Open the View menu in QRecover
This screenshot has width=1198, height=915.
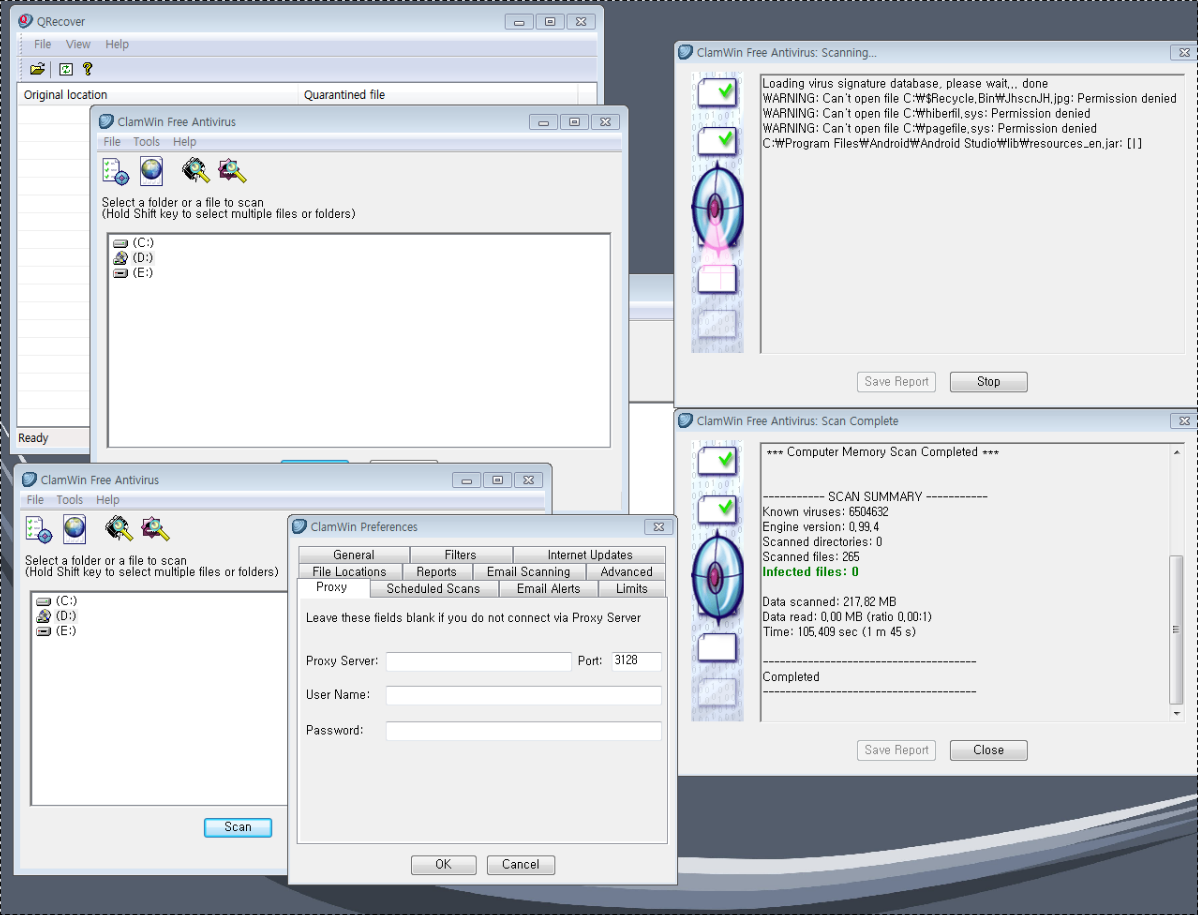78,44
